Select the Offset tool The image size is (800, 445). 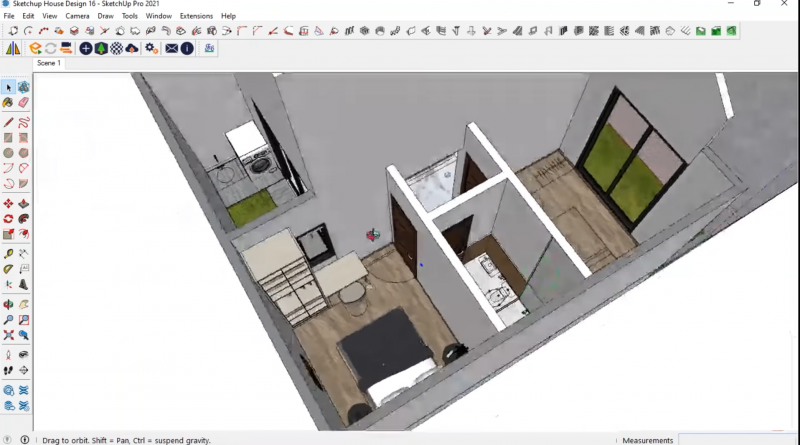point(23,234)
